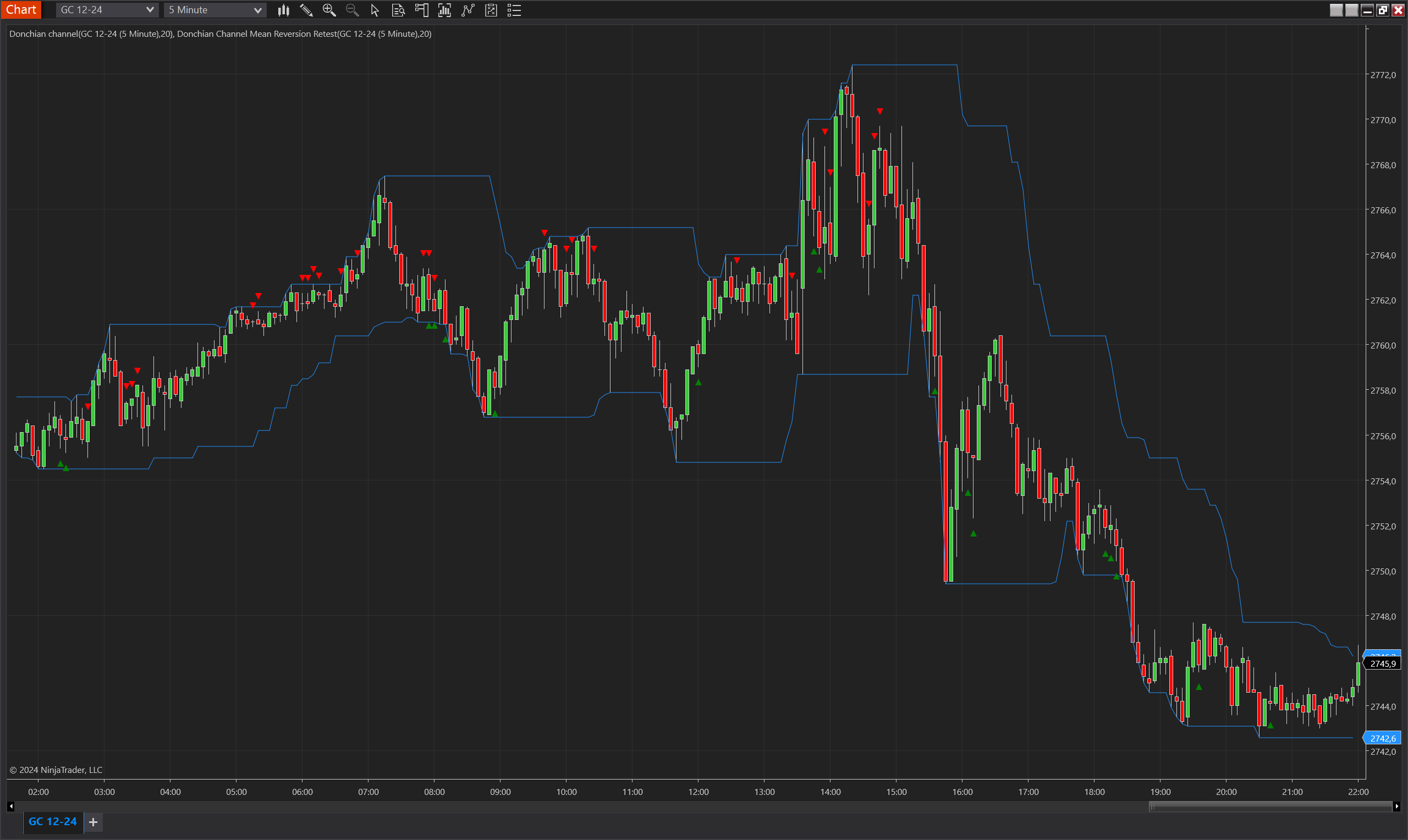Click the 22:00 time axis label
Screen dimensions: 1408x840
point(1358,792)
